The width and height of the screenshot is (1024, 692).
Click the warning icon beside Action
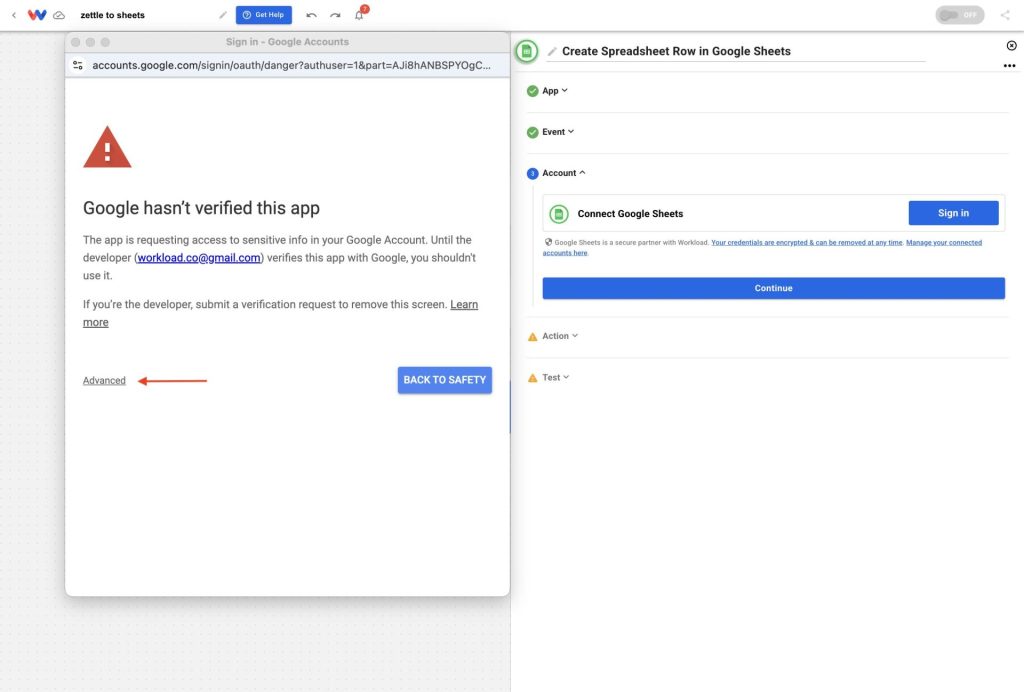tap(532, 337)
